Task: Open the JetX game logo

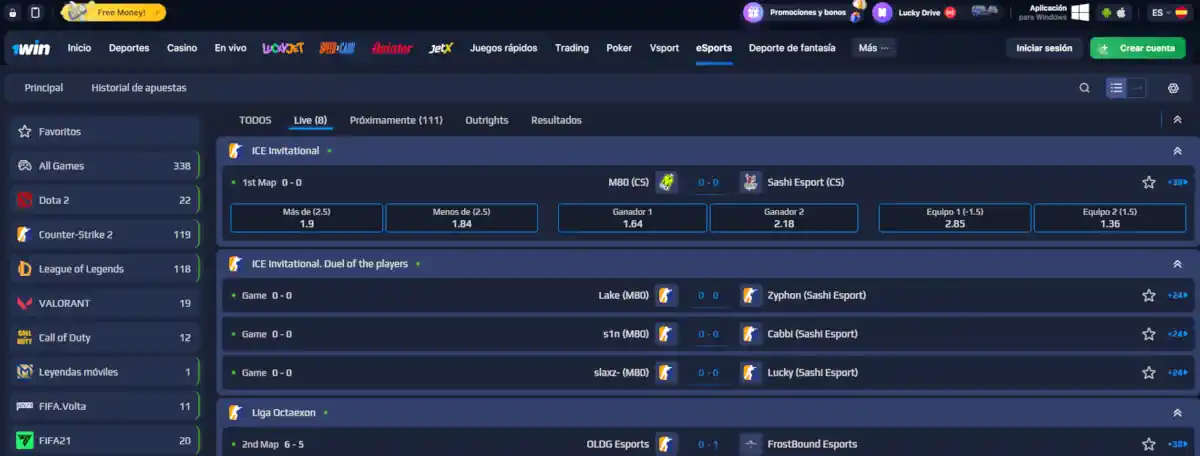Action: click(441, 48)
